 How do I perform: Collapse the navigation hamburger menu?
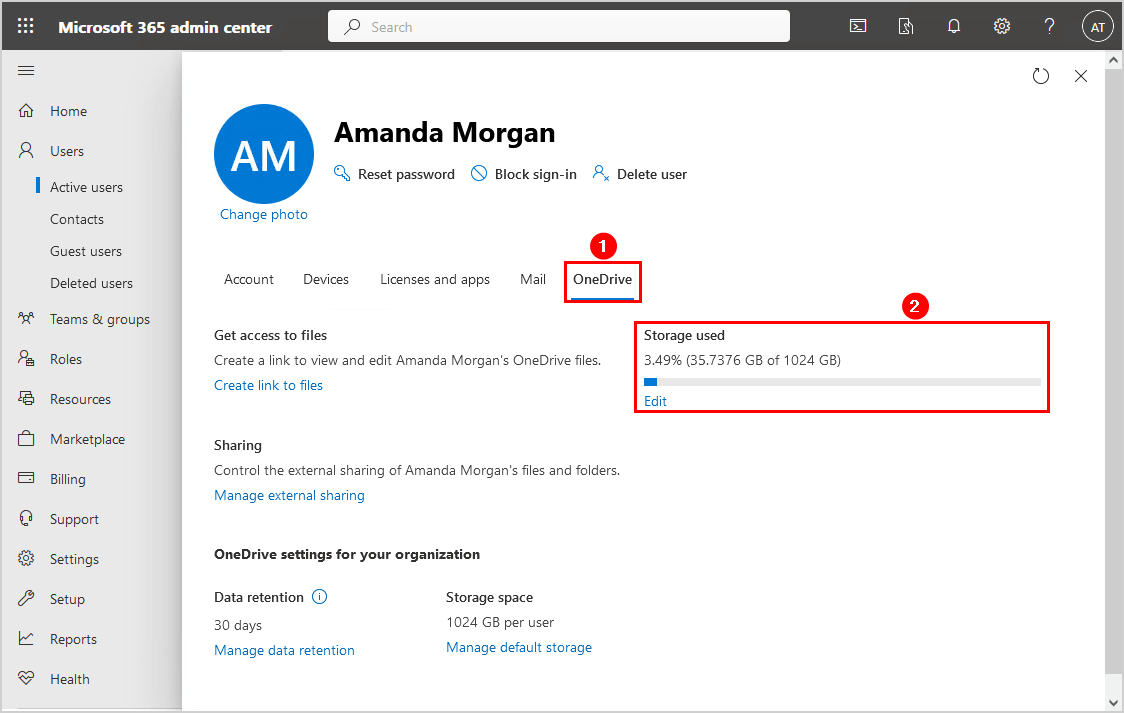click(27, 71)
